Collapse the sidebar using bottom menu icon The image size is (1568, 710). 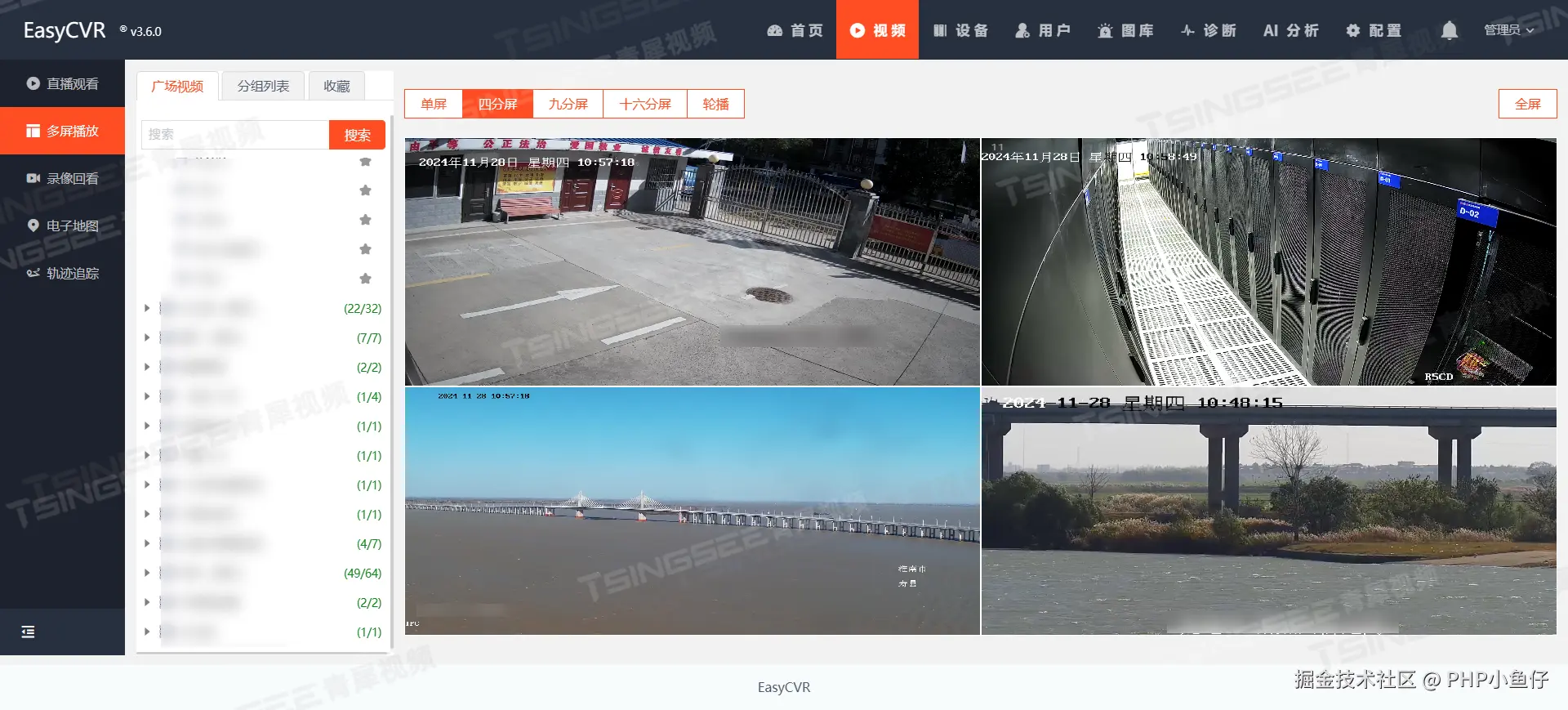tap(28, 632)
